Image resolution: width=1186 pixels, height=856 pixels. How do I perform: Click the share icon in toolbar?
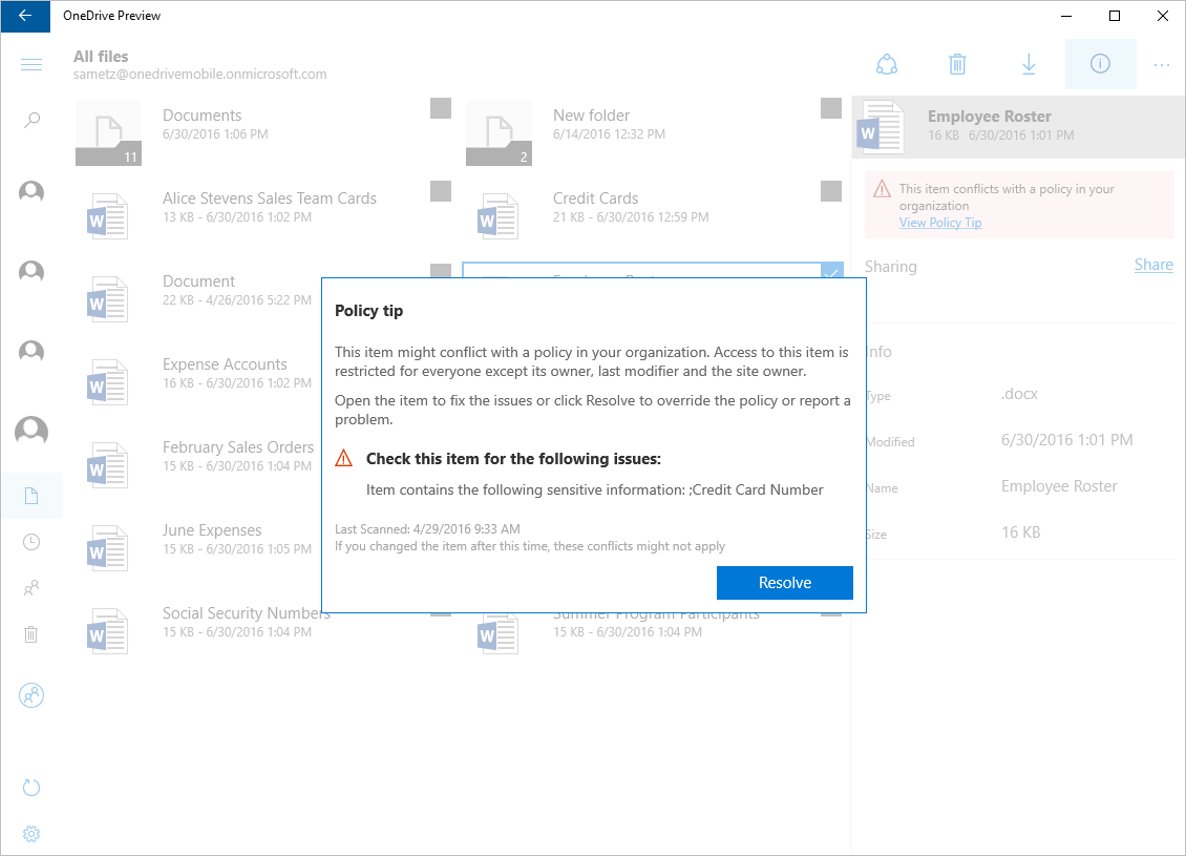pos(886,64)
